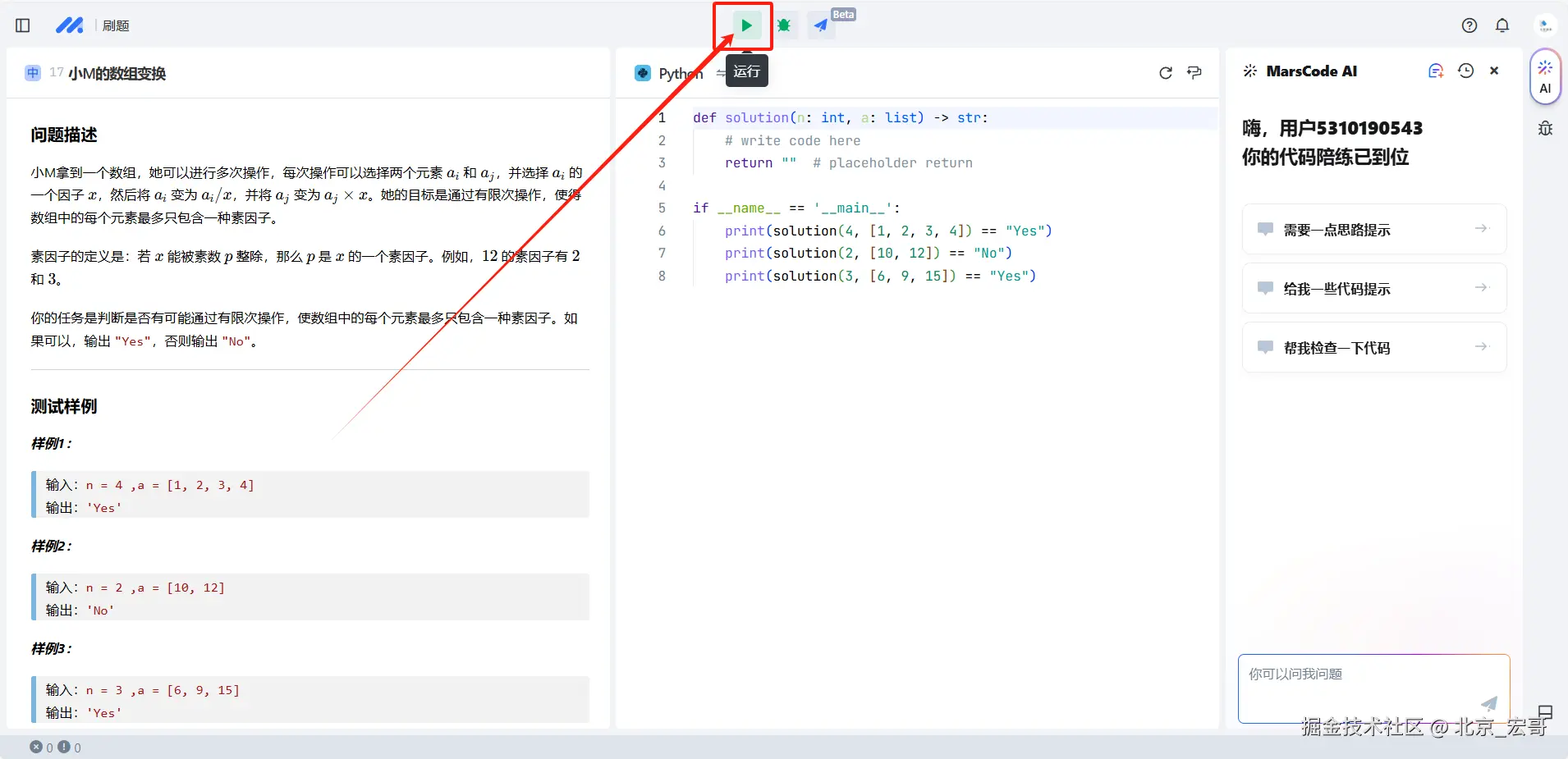Start debugging with the green bug icon
The width and height of the screenshot is (1568, 759).
pyautogui.click(x=784, y=25)
